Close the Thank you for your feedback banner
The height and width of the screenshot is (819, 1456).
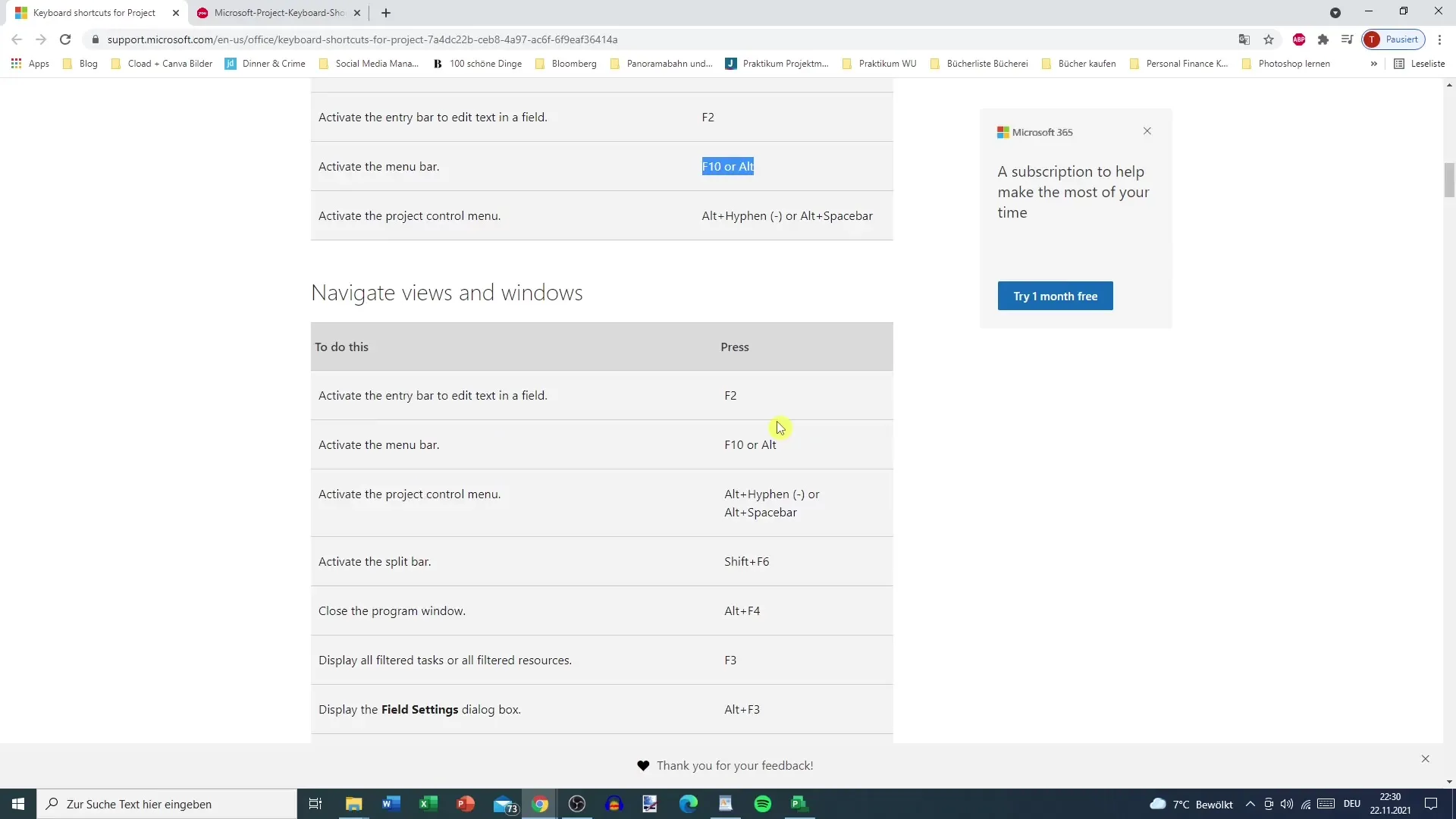[1426, 759]
